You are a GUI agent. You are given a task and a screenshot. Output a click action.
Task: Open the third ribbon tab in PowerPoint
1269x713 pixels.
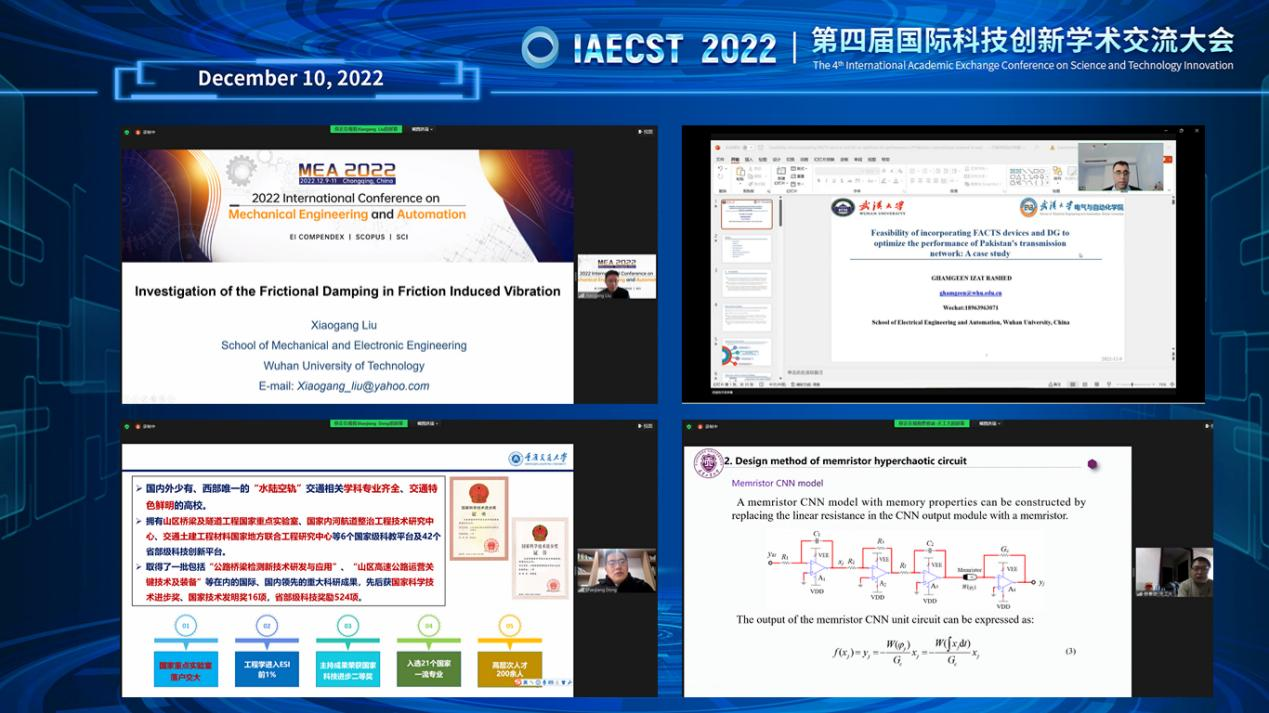tap(748, 158)
